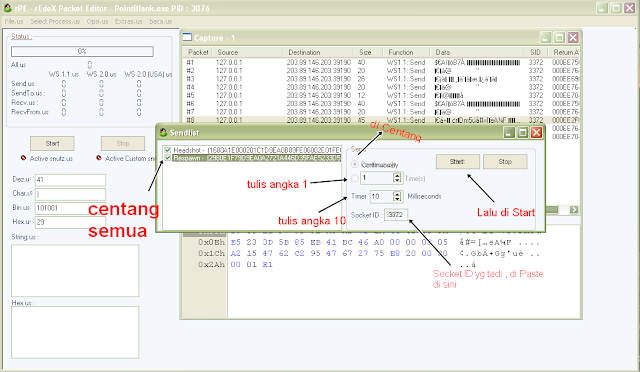Screen dimensions: 640x372
Task: Click the Socket ID input field
Action: click(x=396, y=215)
